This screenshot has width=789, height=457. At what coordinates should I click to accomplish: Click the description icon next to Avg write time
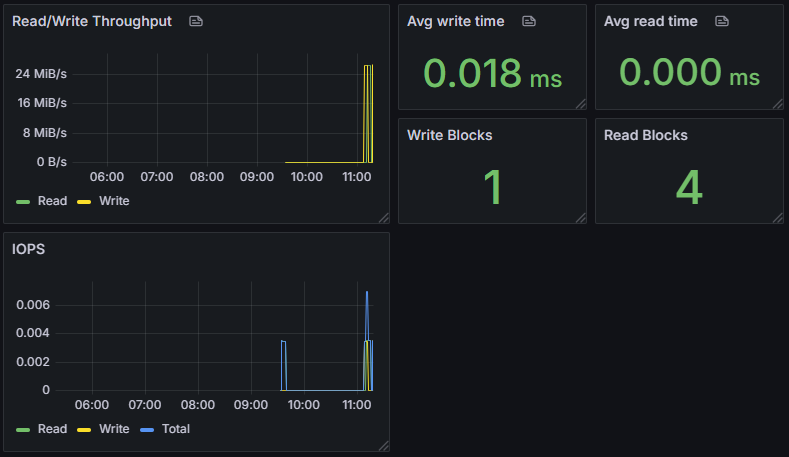[x=529, y=21]
